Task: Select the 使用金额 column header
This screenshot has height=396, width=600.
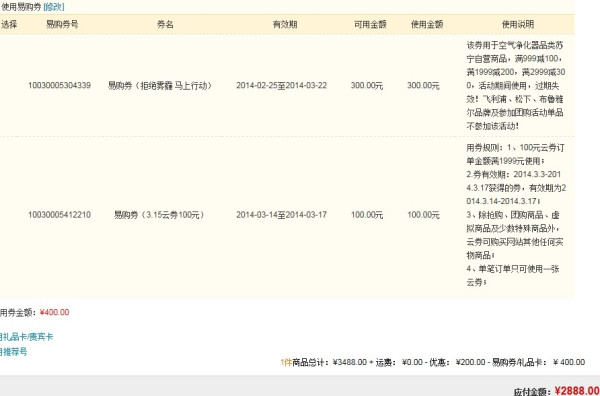Action: tap(427, 24)
